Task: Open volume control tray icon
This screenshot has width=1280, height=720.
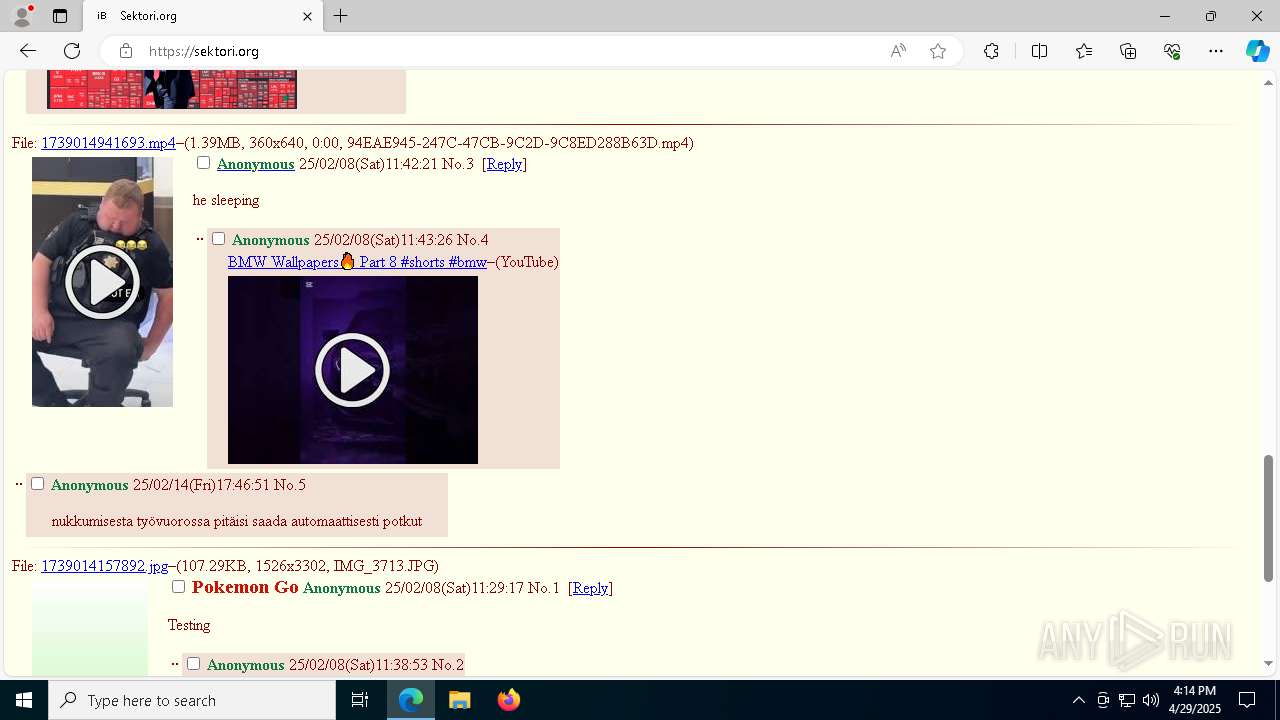Action: coord(1151,700)
